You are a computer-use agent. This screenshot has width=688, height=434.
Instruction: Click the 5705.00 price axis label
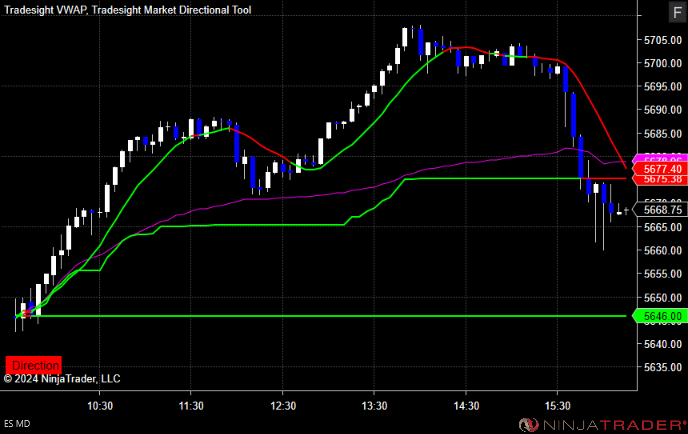663,40
